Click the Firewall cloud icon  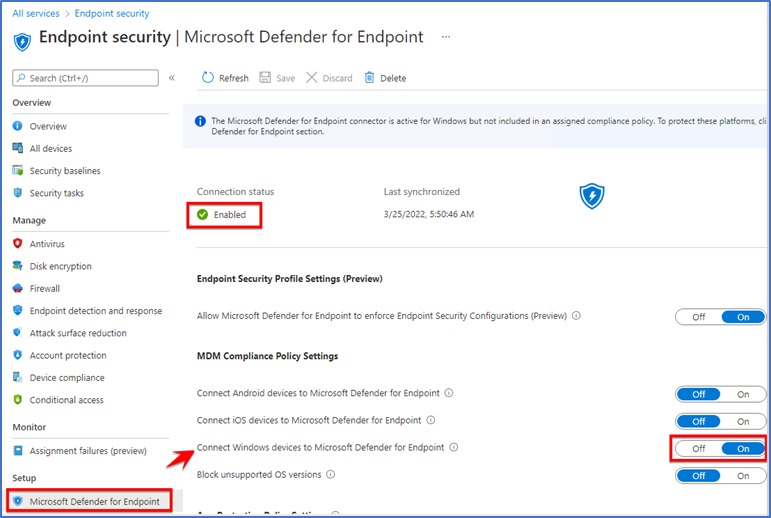[18, 288]
